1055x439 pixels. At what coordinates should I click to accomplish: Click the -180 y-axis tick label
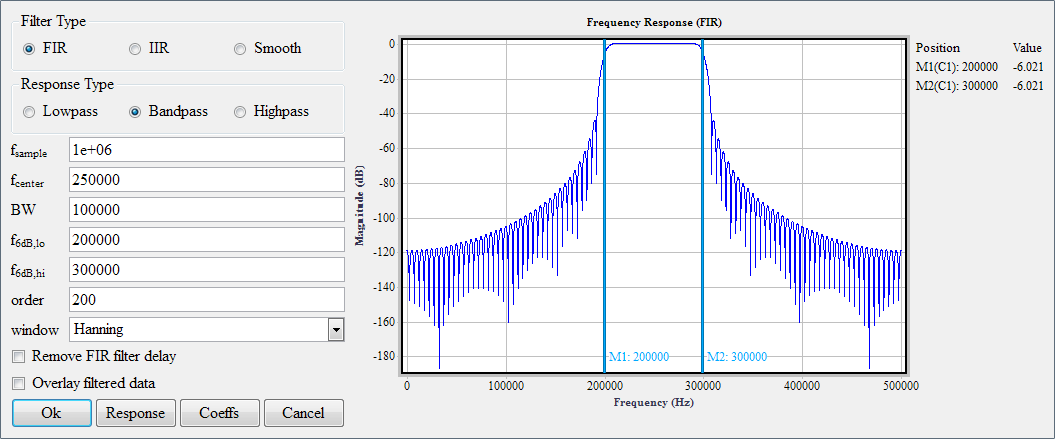[382, 356]
